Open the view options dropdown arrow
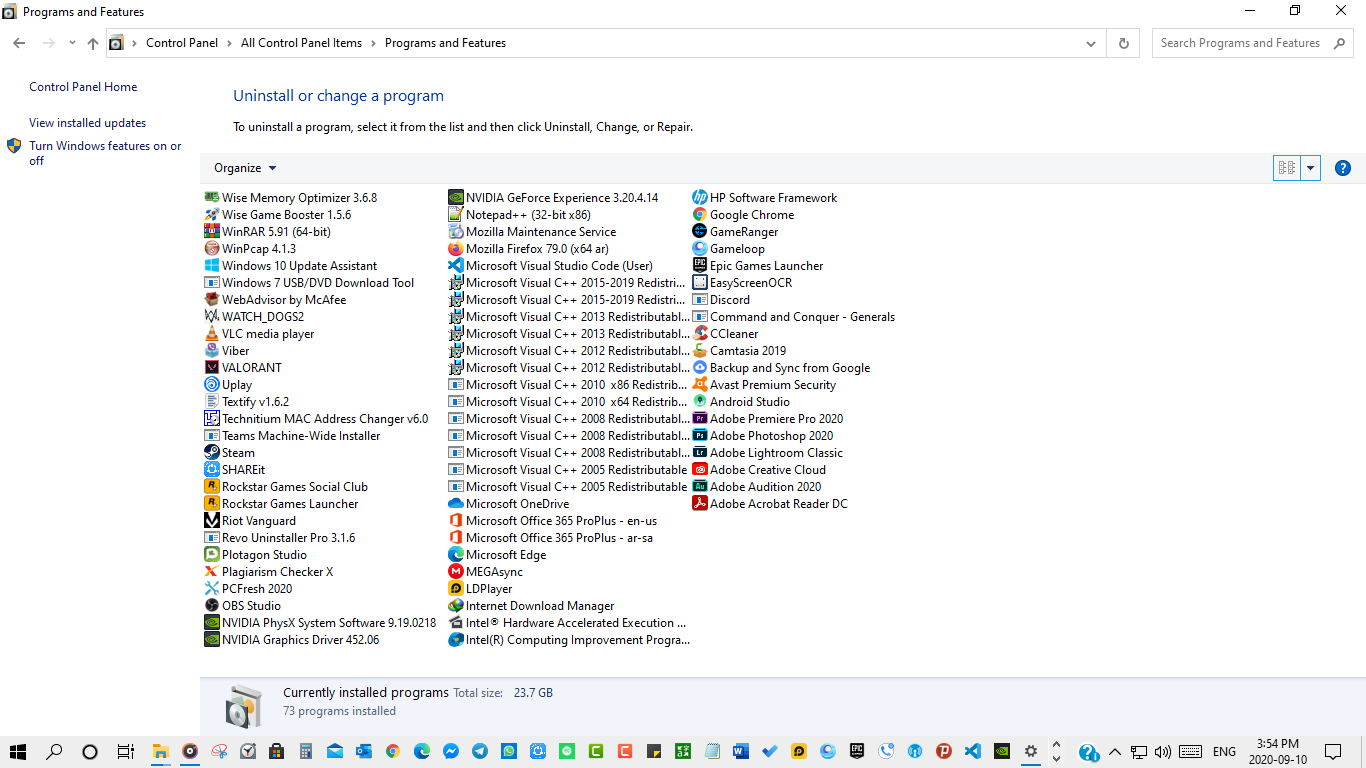 point(1311,168)
